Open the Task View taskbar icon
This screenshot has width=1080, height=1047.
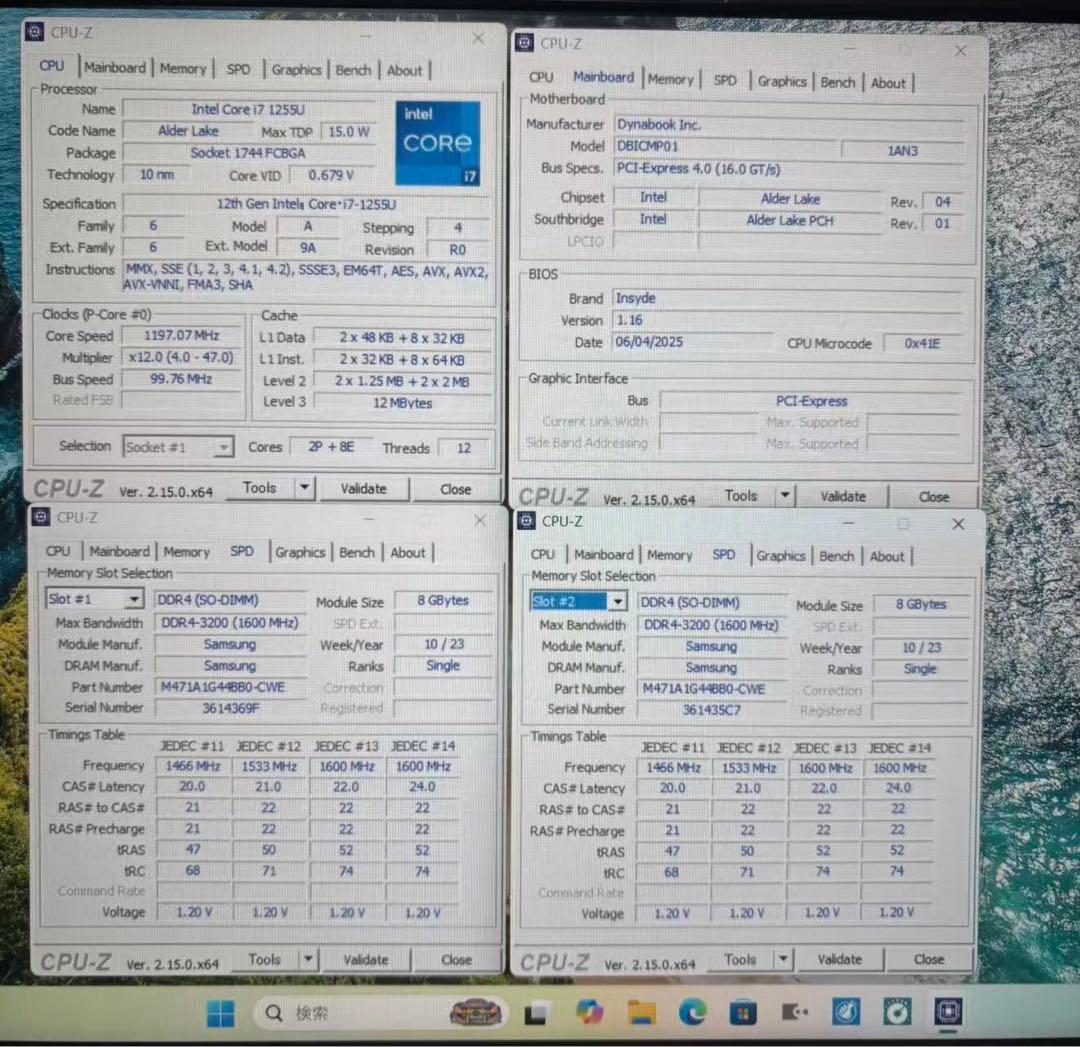(x=537, y=1013)
